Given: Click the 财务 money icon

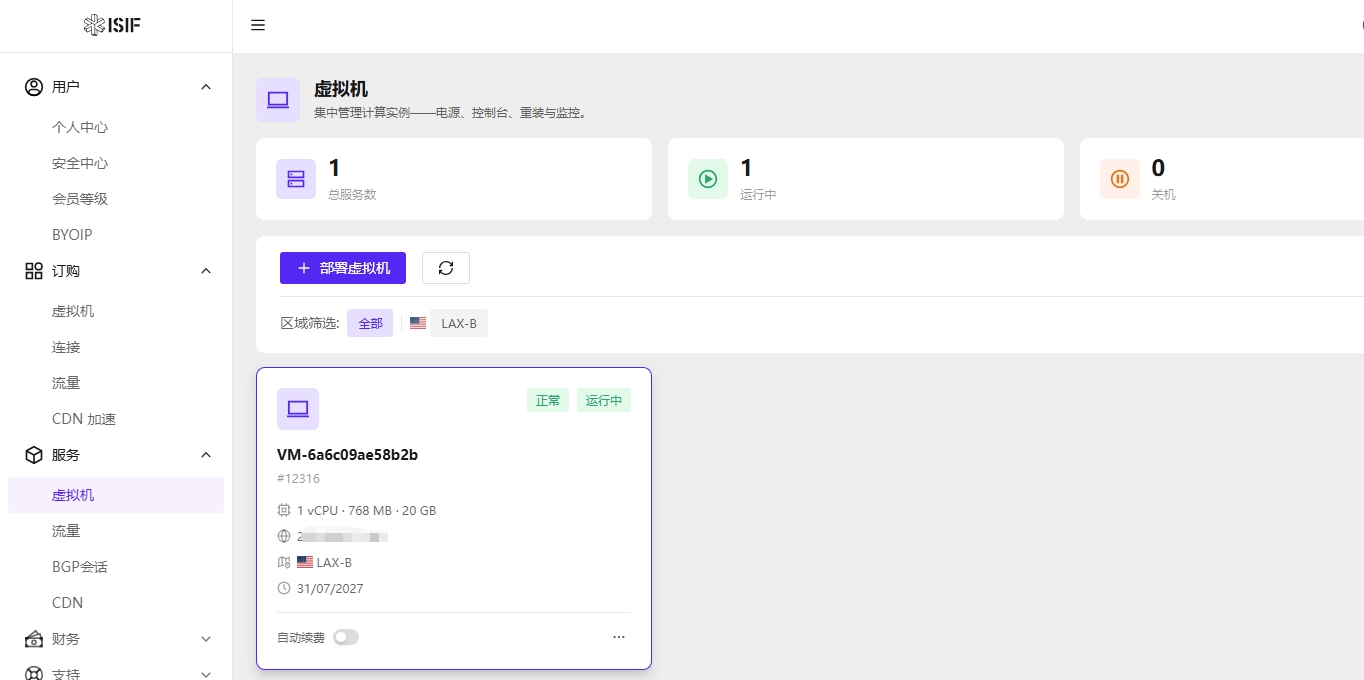Looking at the screenshot, I should point(34,639).
